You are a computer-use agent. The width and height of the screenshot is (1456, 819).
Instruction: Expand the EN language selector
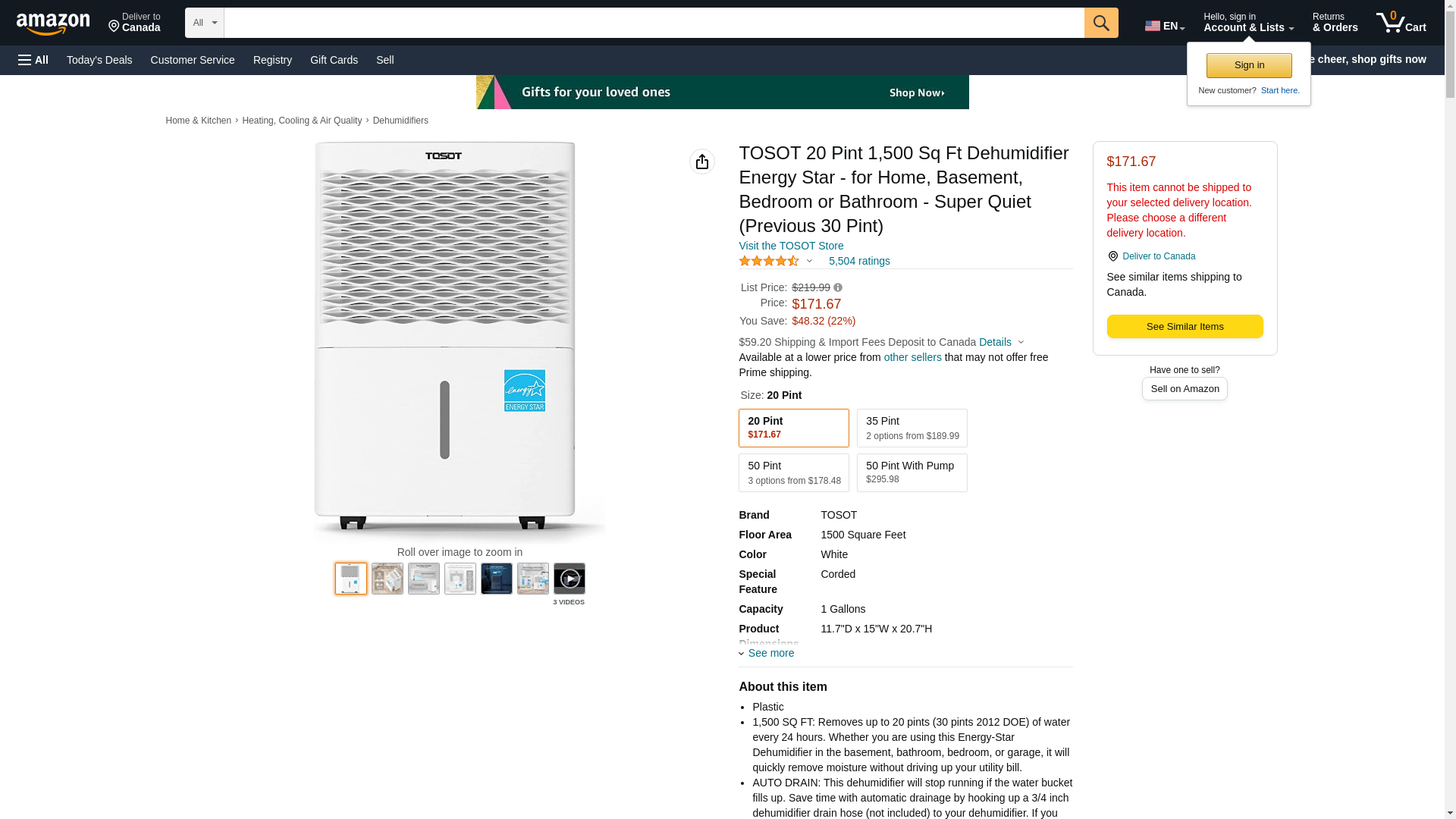coord(1164,26)
